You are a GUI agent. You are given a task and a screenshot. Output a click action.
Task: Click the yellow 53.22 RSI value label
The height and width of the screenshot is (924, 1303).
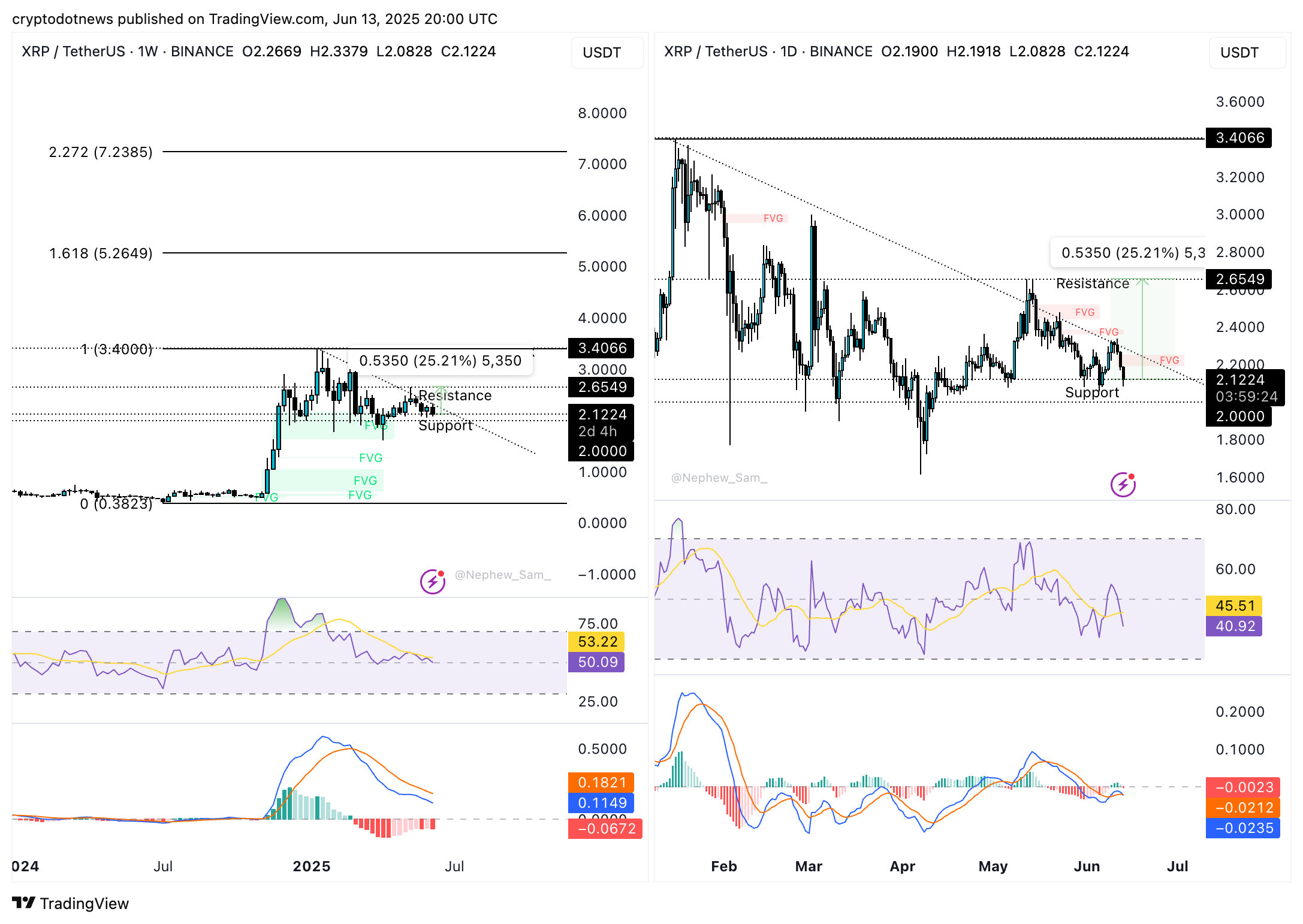597,642
